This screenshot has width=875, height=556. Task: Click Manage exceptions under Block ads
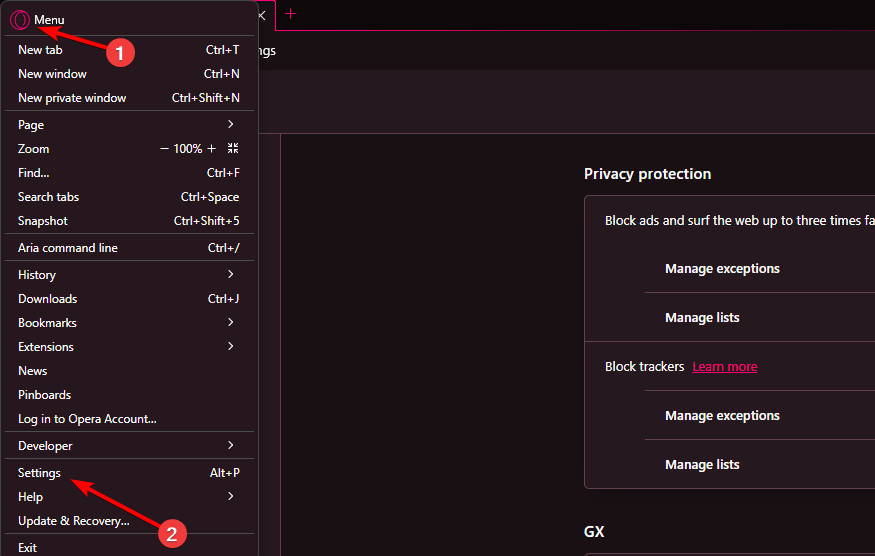(722, 269)
